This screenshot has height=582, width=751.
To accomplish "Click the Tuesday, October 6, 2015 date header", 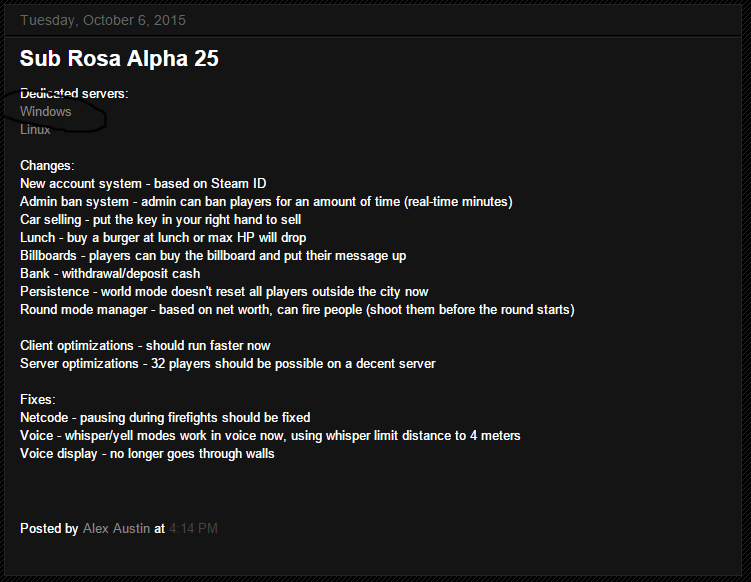I will click(103, 20).
